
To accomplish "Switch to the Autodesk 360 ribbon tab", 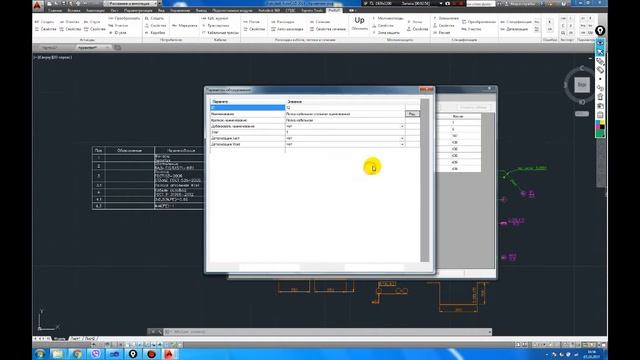I will [269, 11].
